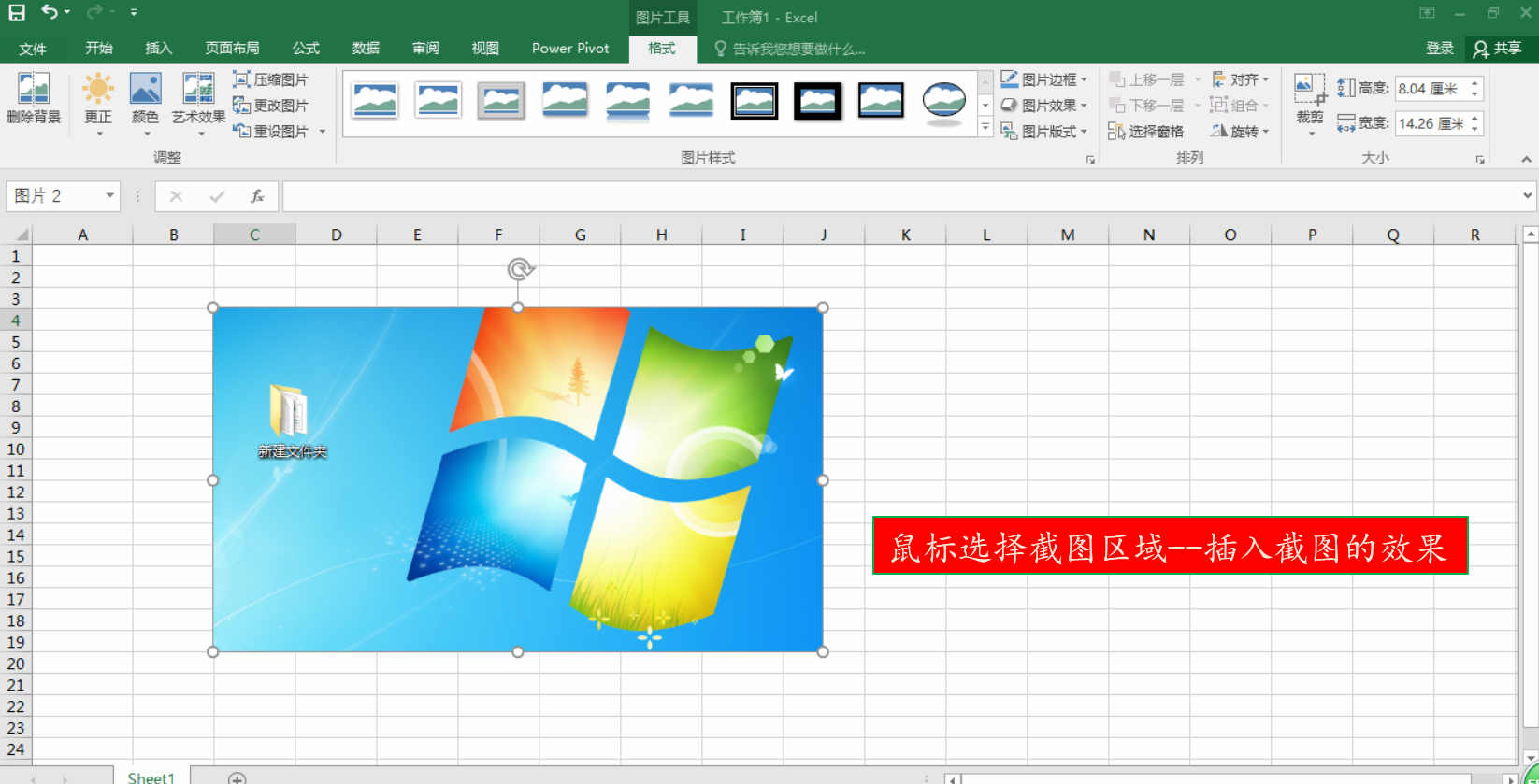Click the Undo icon
Viewport: 1539px width, 784px height.
click(x=50, y=13)
